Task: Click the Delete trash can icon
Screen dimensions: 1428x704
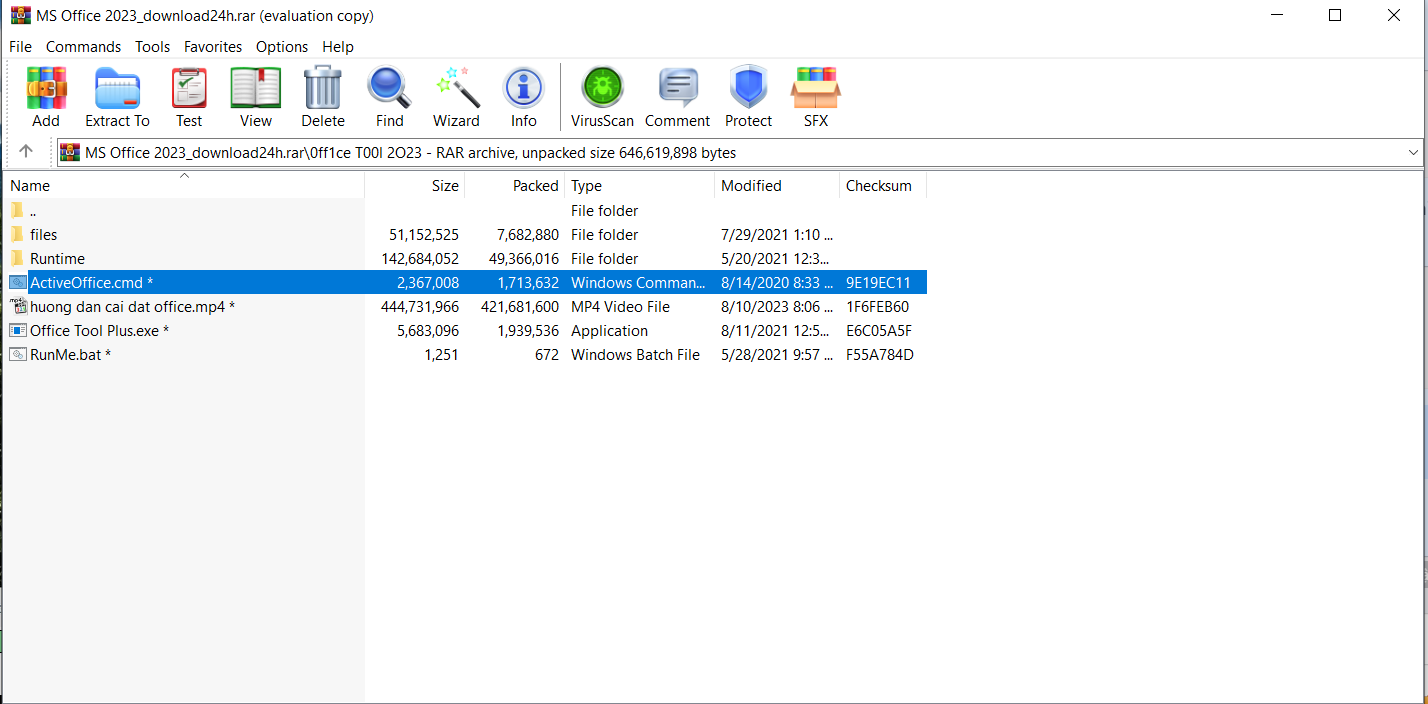Action: [323, 88]
